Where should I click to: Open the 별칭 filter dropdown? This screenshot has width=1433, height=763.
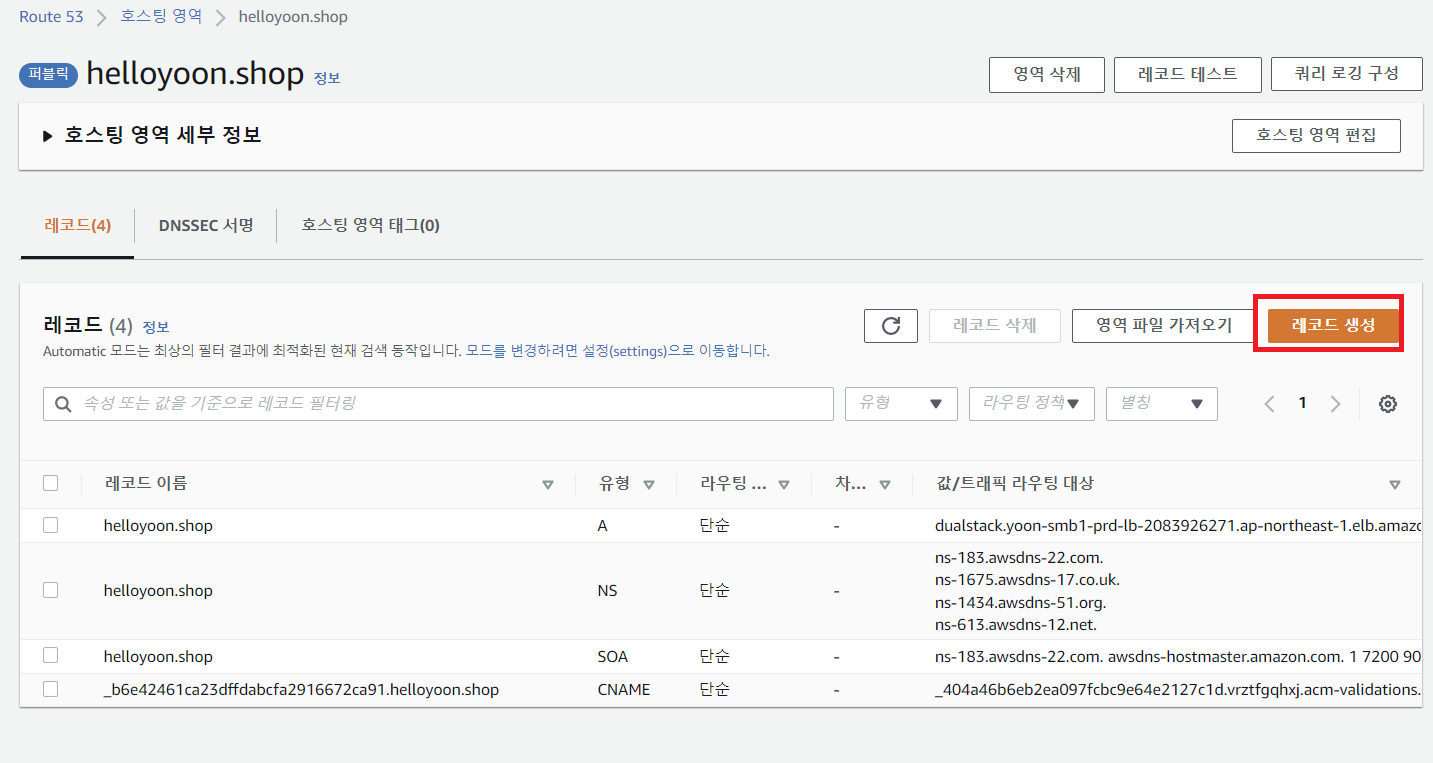[1162, 404]
